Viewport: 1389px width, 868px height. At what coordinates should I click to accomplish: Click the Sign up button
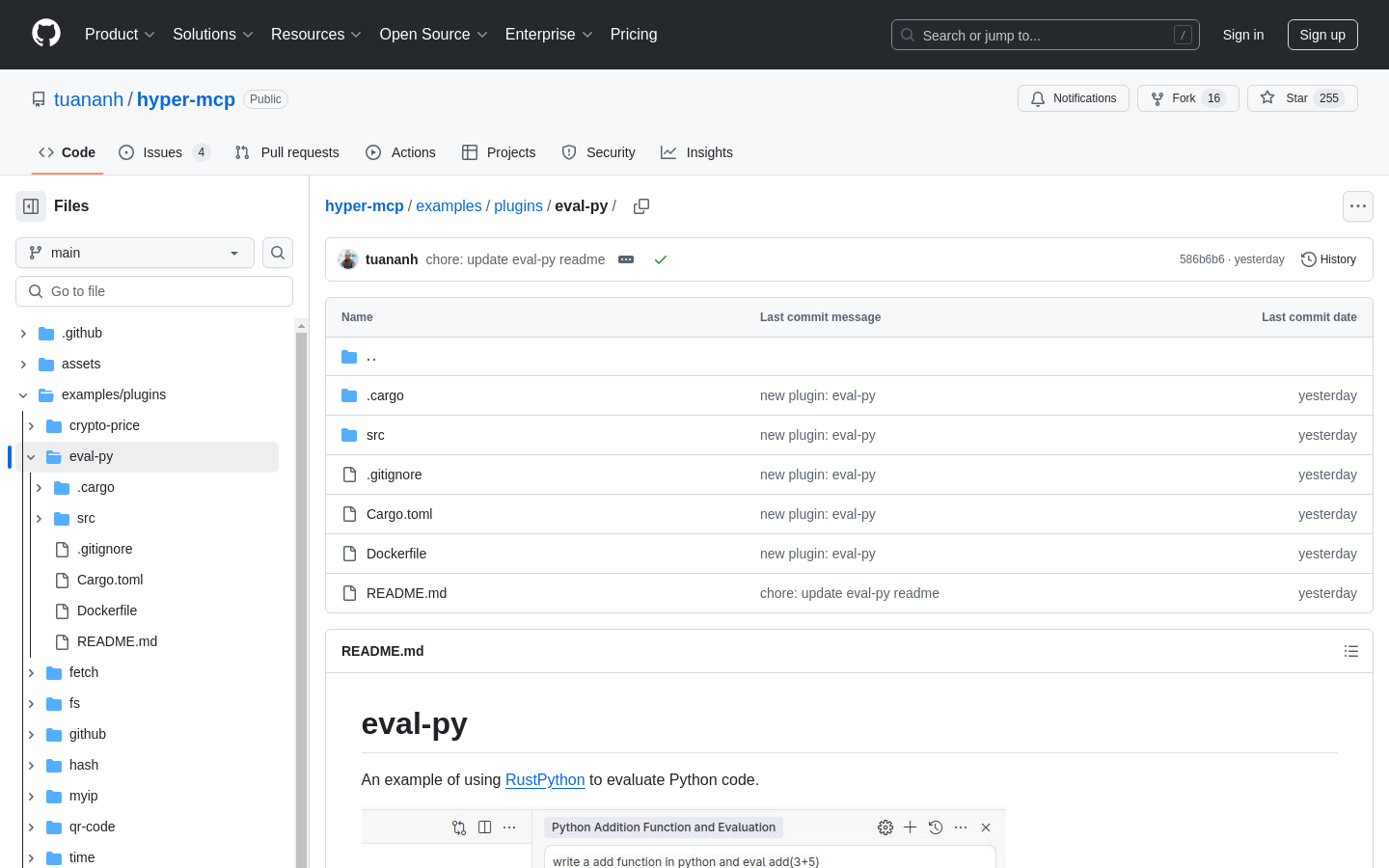tap(1322, 35)
